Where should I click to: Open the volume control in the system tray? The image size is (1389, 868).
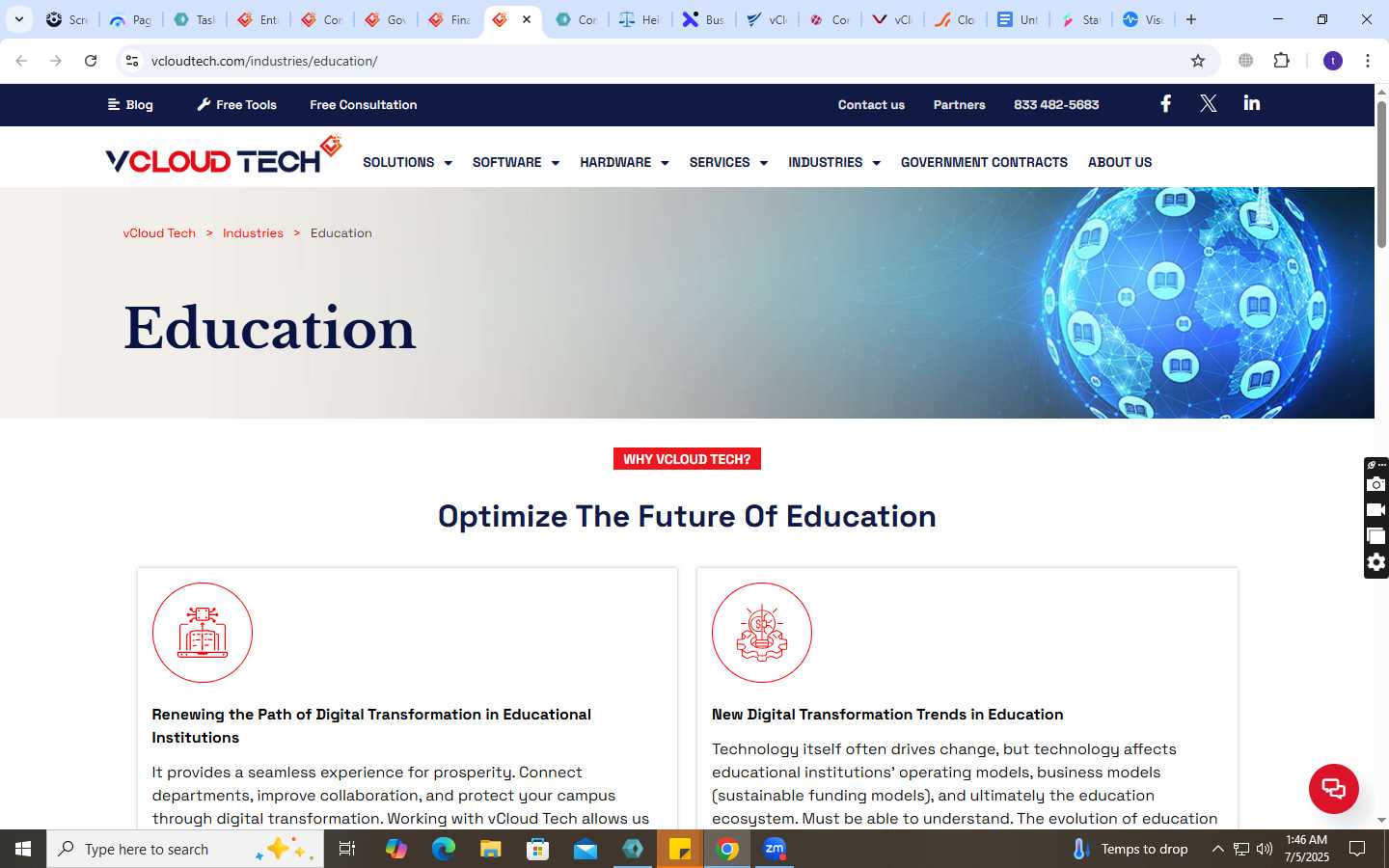[x=1265, y=849]
